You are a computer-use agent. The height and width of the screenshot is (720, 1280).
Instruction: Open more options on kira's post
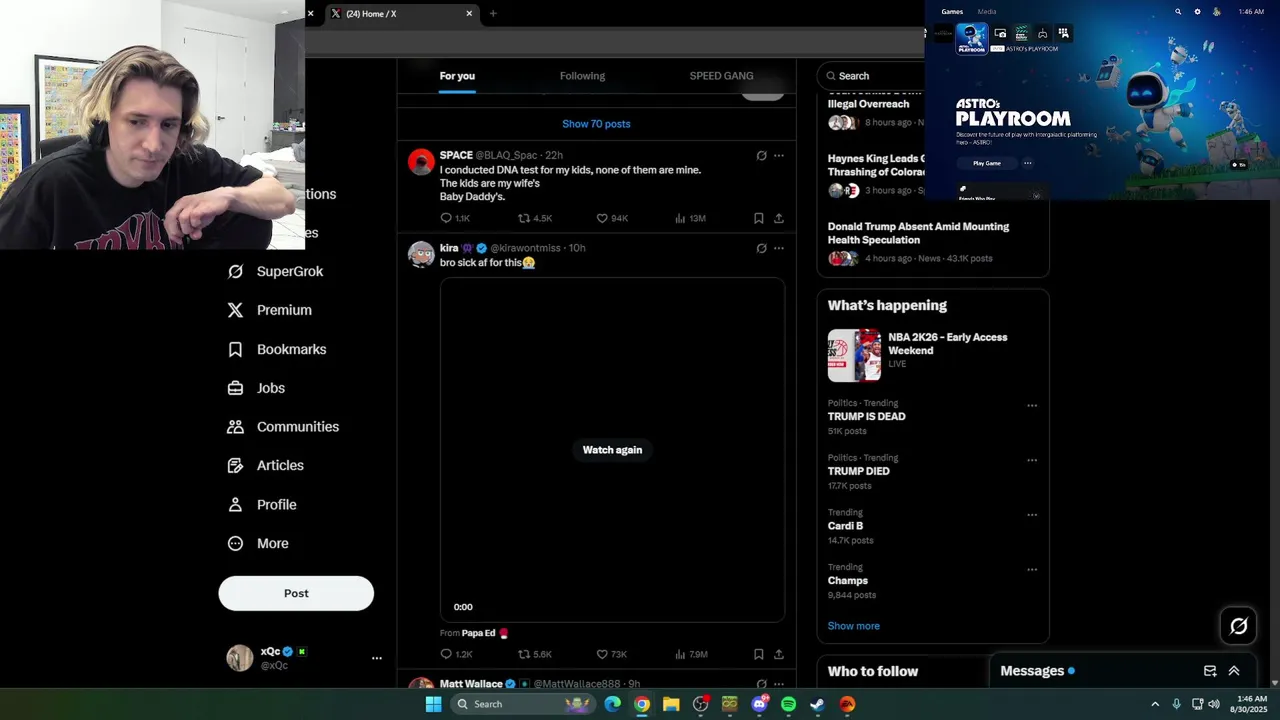click(x=779, y=248)
